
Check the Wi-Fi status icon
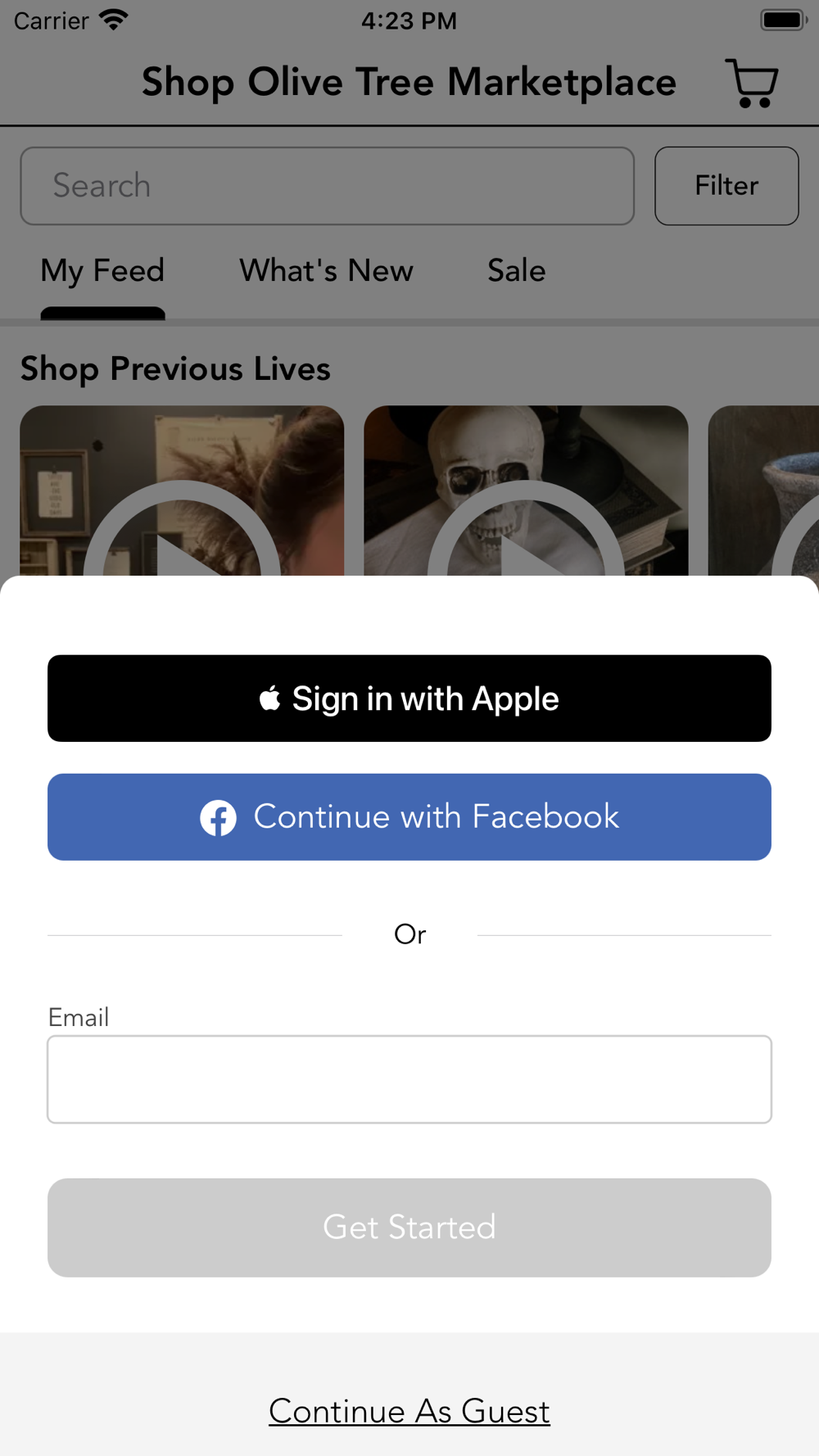coord(114,20)
